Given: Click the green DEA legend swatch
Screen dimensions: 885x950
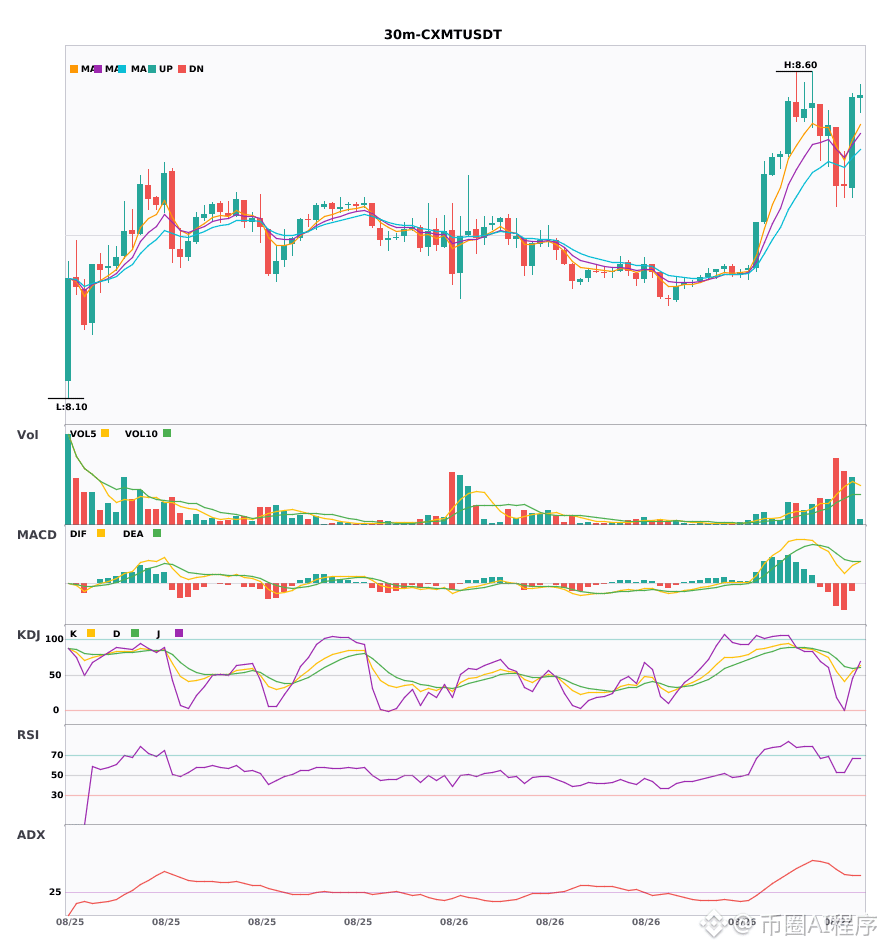Looking at the screenshot, I should [x=157, y=533].
